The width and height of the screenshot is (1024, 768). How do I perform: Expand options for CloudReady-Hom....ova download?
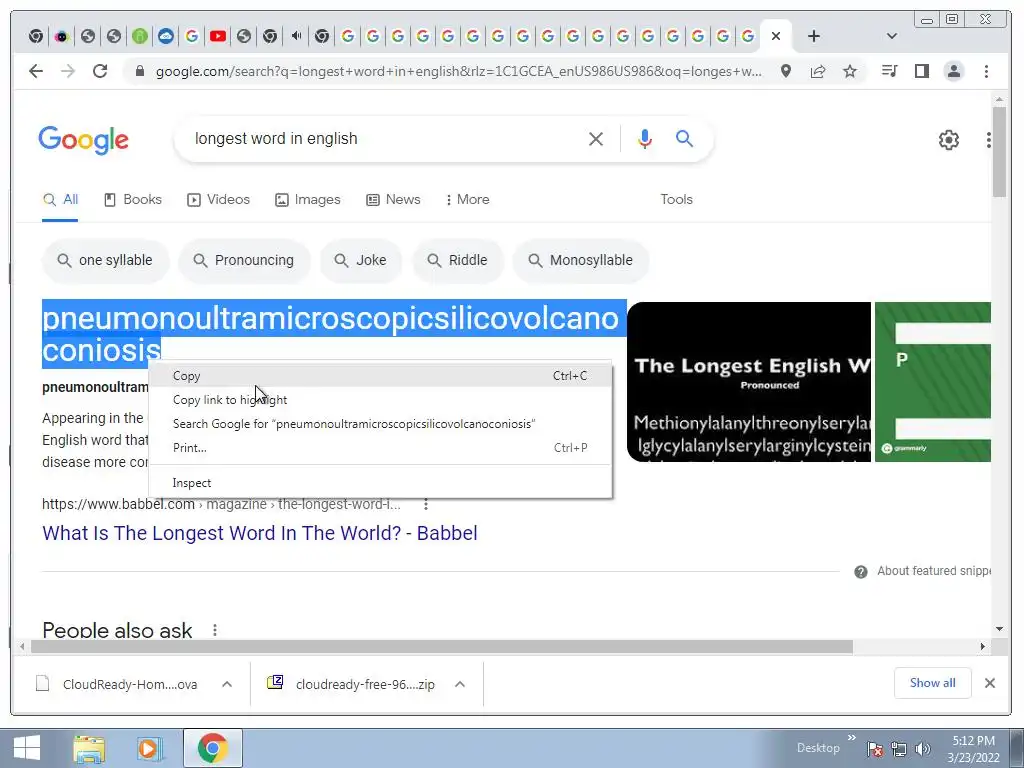tap(227, 684)
